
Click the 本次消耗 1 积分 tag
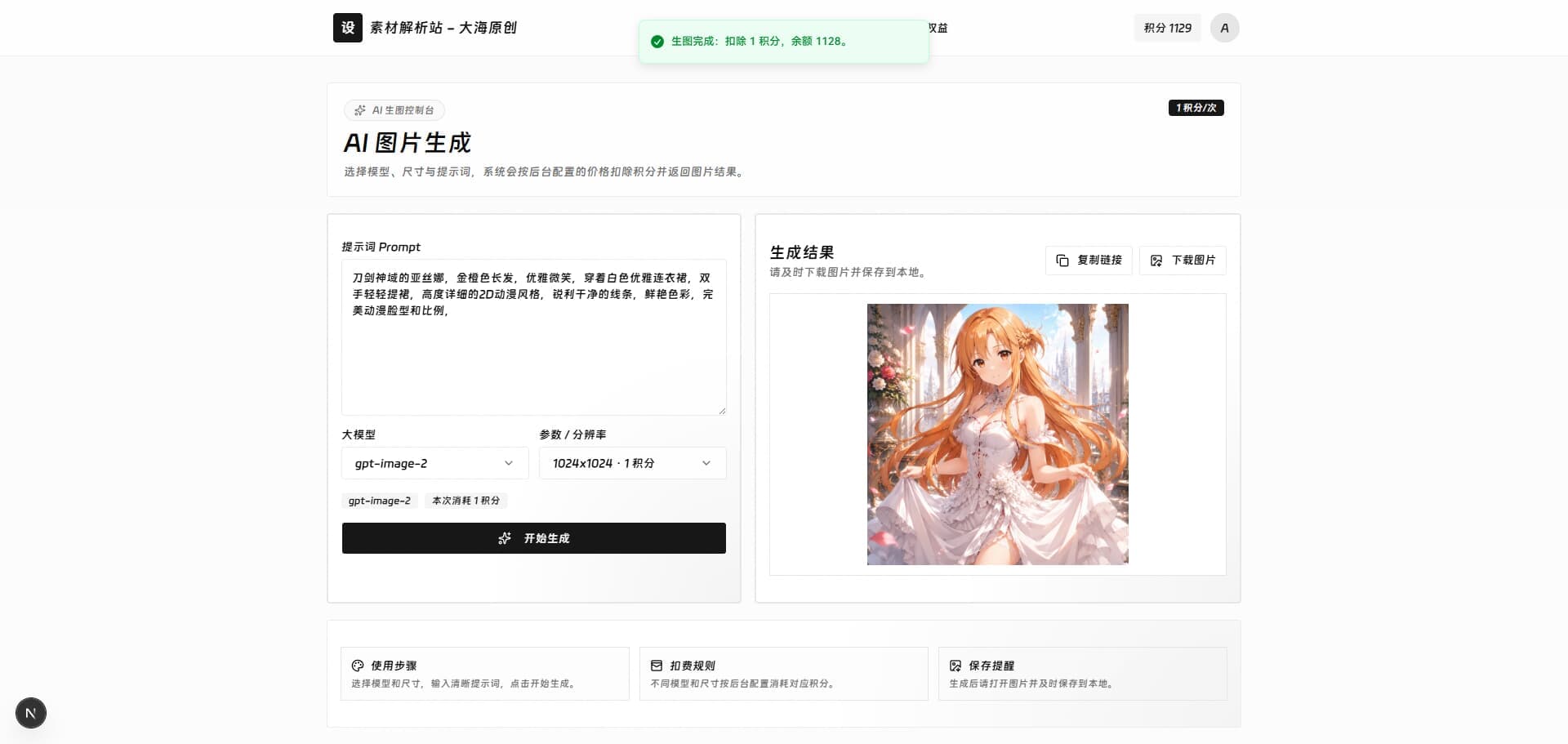click(x=465, y=501)
